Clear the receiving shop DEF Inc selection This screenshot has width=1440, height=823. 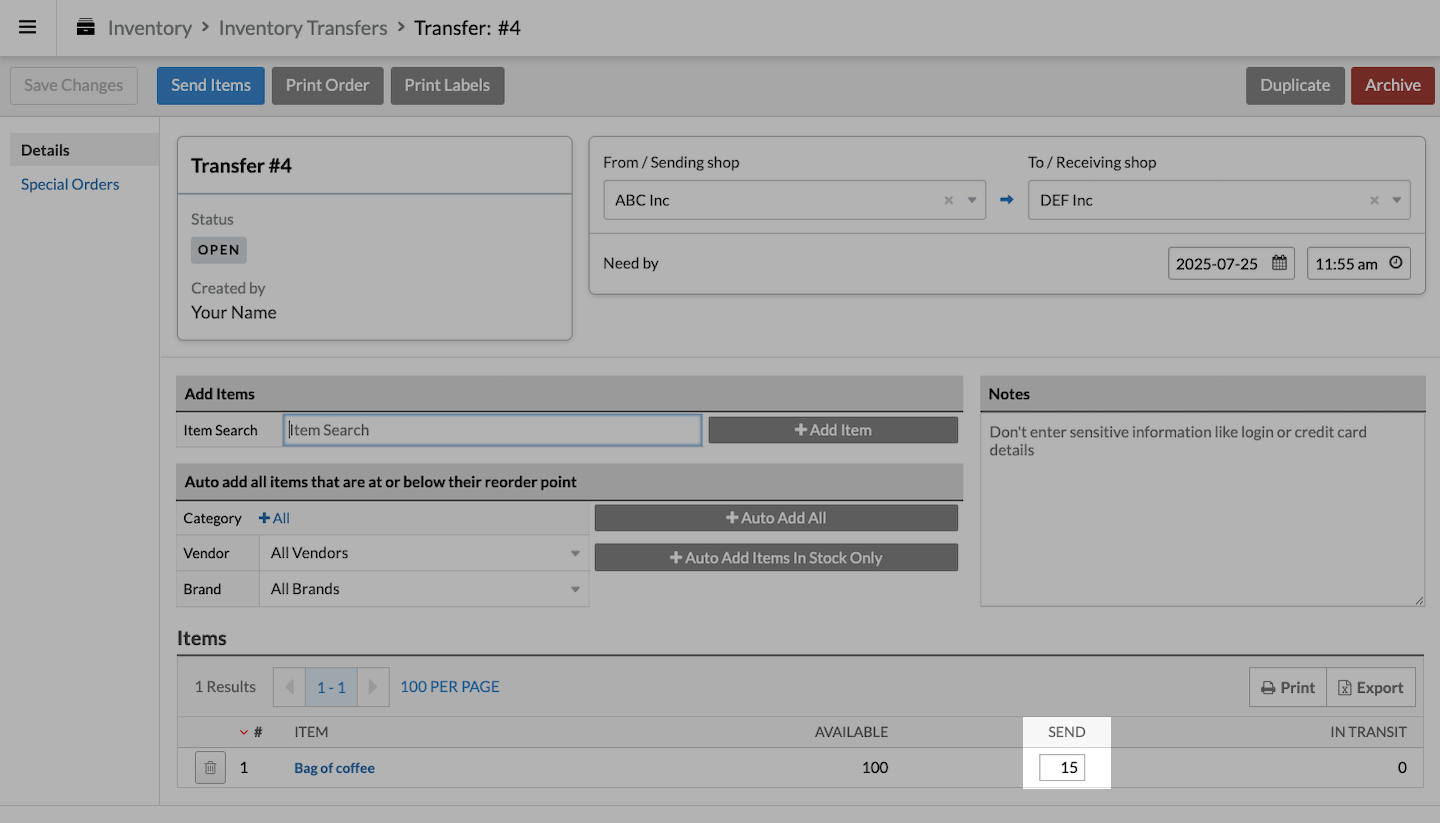(x=1374, y=200)
